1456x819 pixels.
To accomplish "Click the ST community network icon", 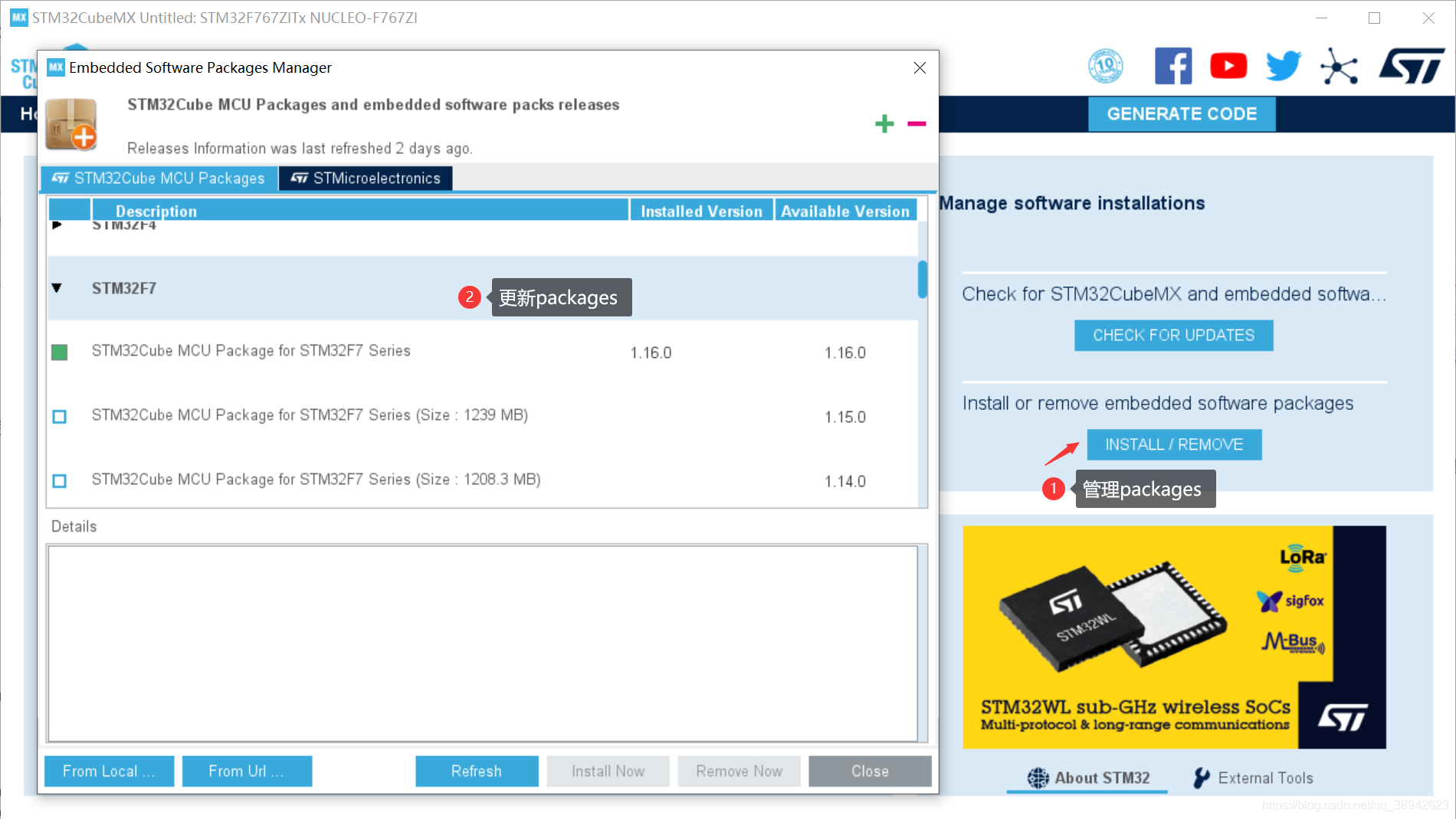I will click(1339, 66).
